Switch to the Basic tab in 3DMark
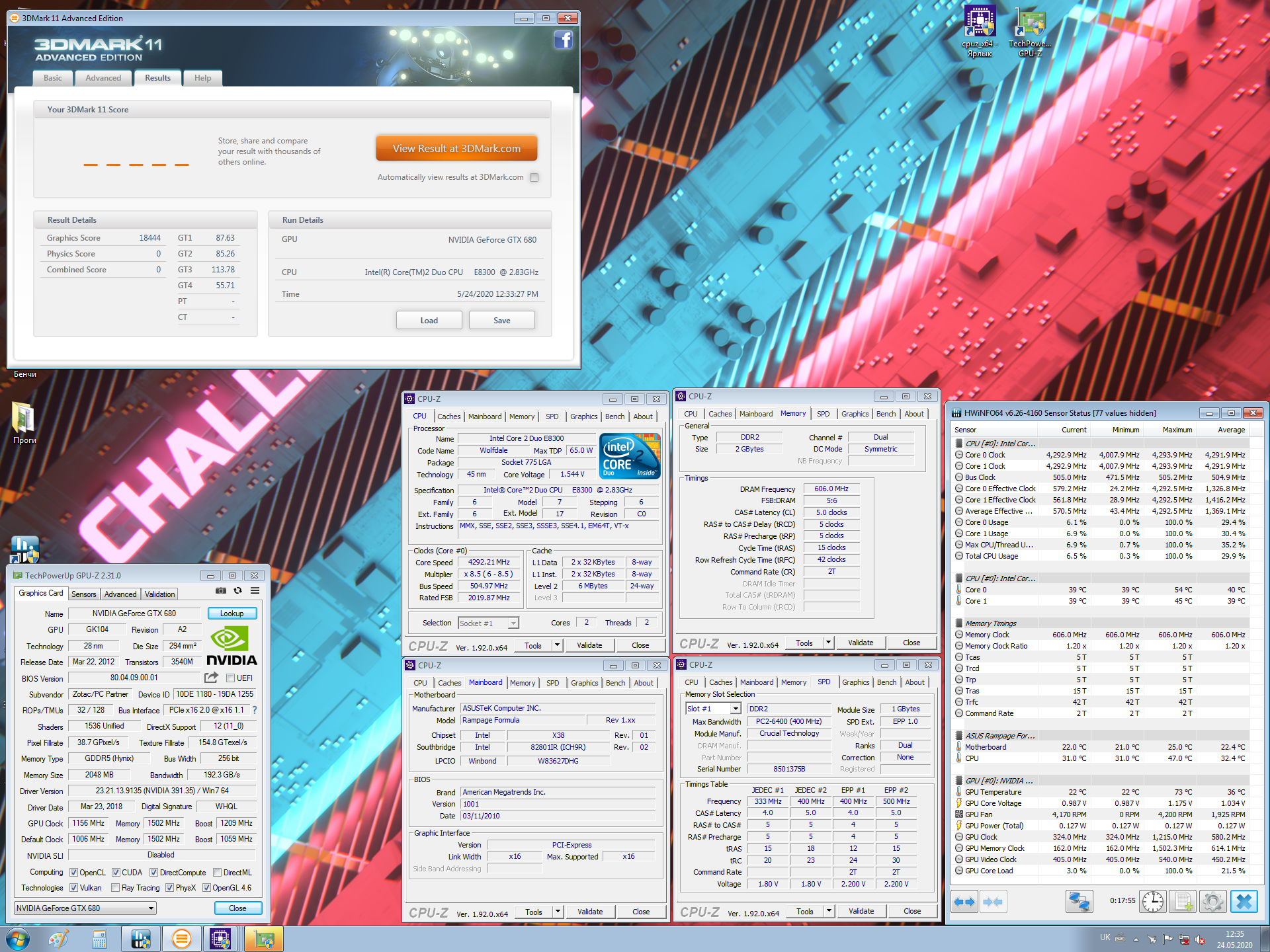Image resolution: width=1270 pixels, height=952 pixels. coord(53,78)
